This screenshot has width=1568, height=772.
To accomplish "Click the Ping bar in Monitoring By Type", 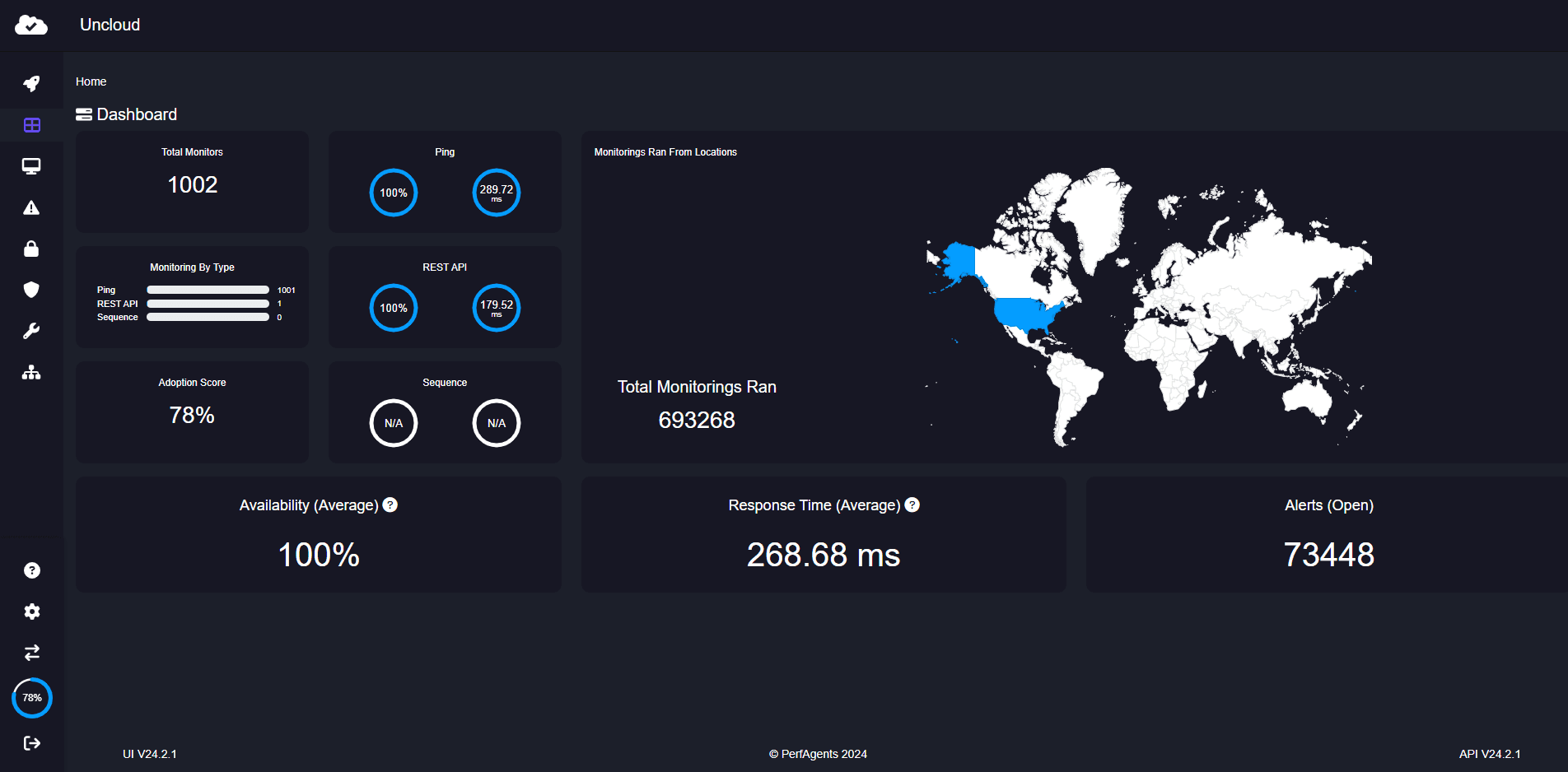I will [208, 290].
